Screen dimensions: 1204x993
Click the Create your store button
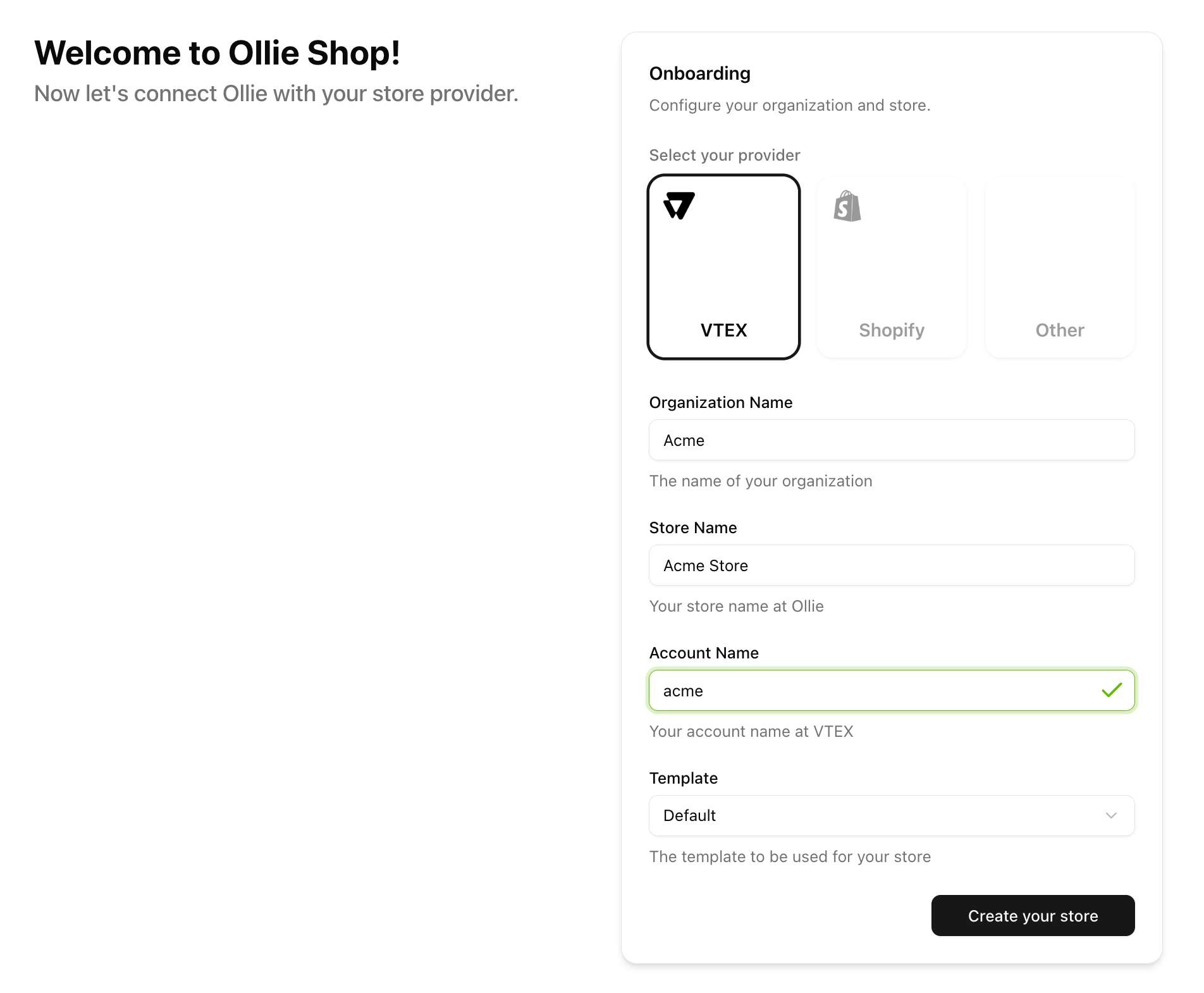pos(1033,915)
